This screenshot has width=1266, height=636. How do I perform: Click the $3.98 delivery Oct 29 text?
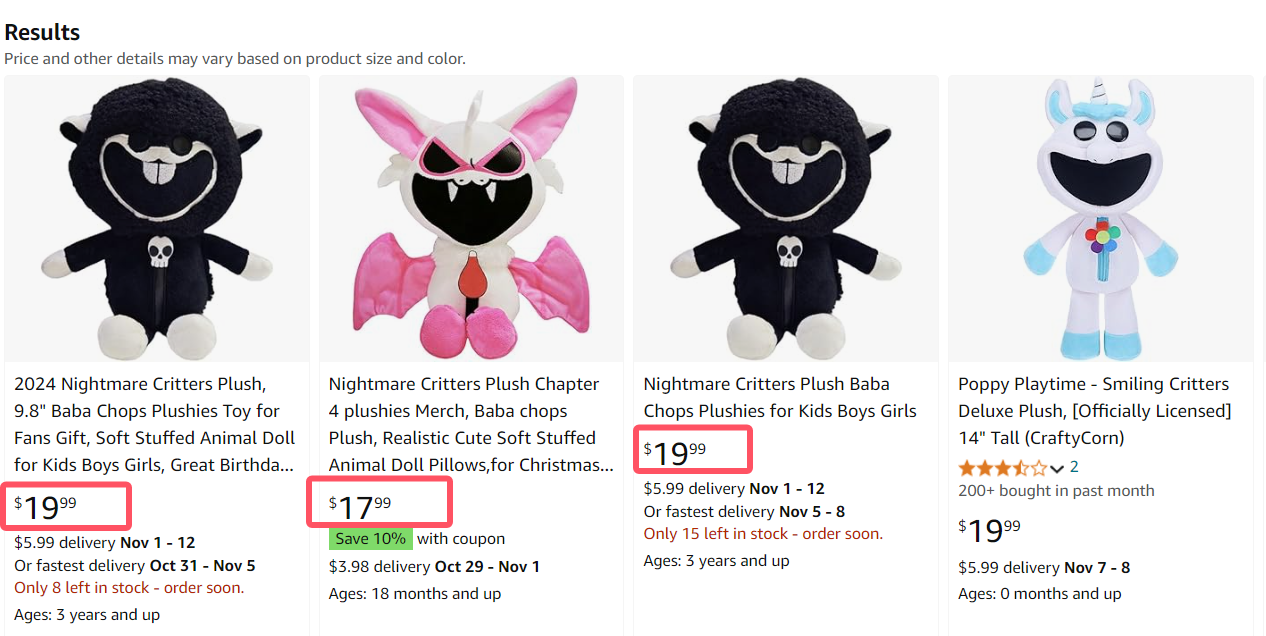(x=434, y=566)
